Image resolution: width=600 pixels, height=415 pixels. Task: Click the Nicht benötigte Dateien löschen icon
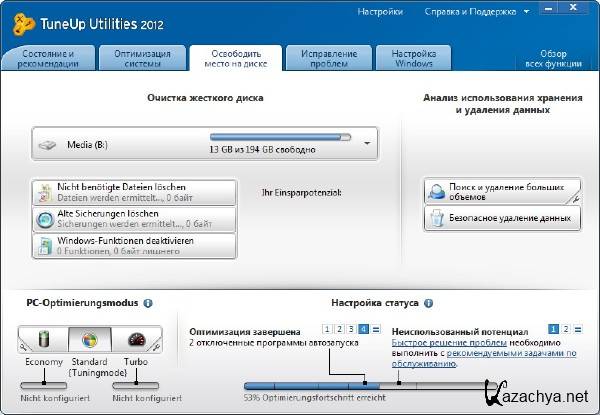(x=46, y=193)
